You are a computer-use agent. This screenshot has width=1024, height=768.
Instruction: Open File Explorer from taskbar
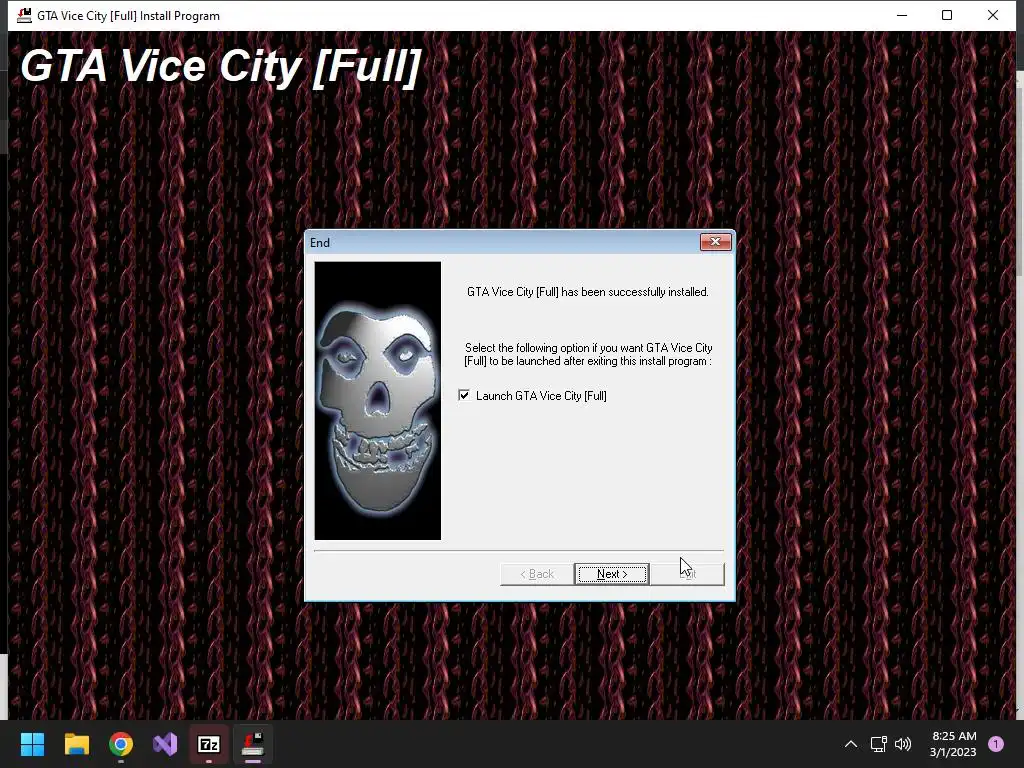pyautogui.click(x=76, y=744)
